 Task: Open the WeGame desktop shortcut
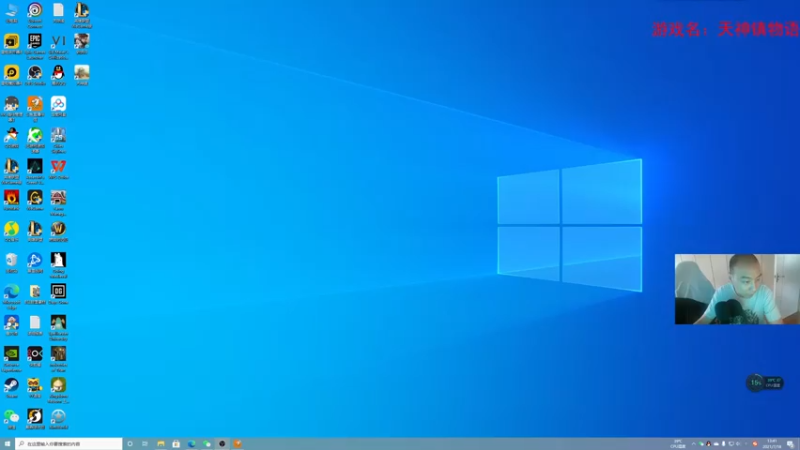tap(35, 200)
